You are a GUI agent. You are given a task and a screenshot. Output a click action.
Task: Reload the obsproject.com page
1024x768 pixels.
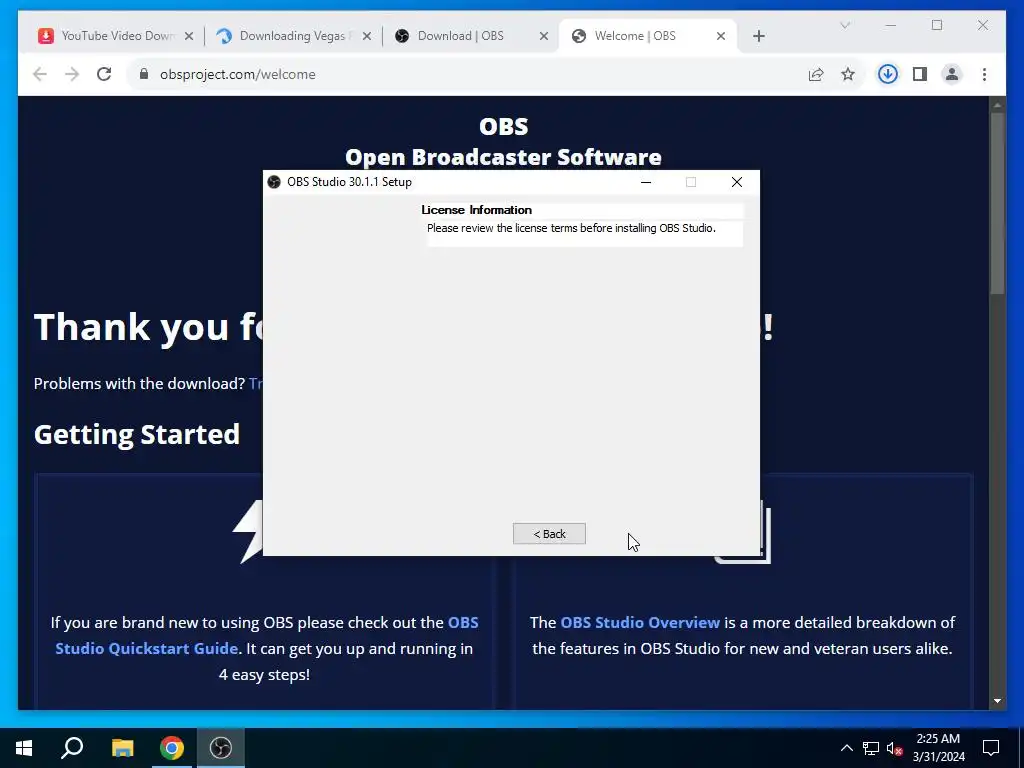[x=104, y=74]
